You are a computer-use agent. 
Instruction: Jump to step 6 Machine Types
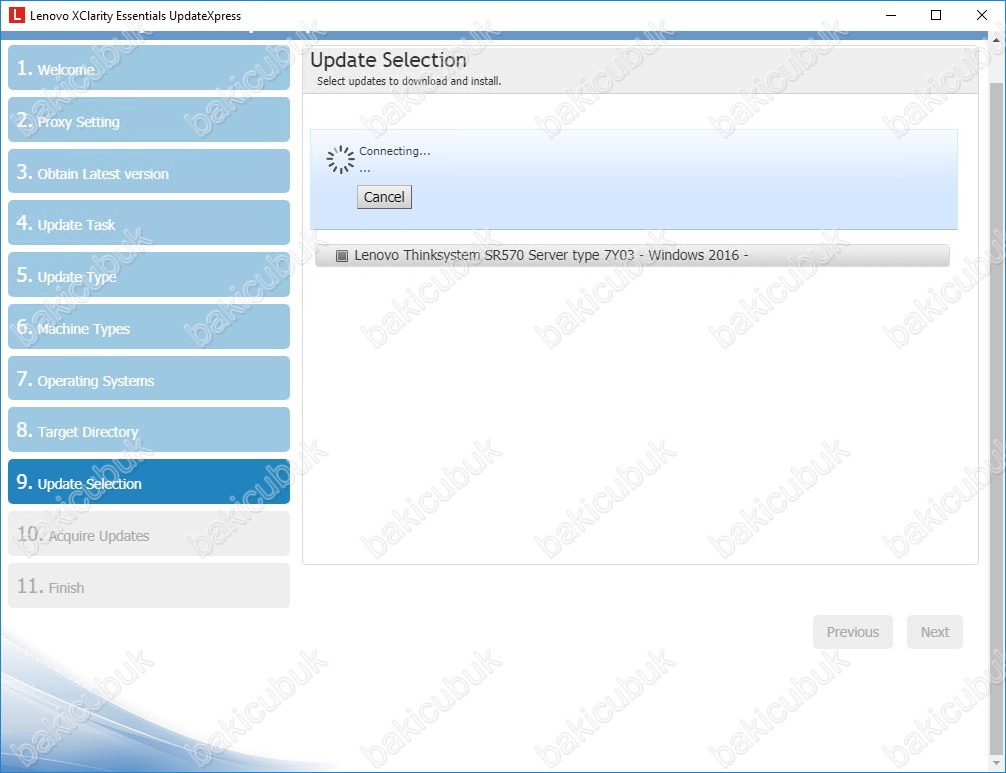[x=149, y=327]
